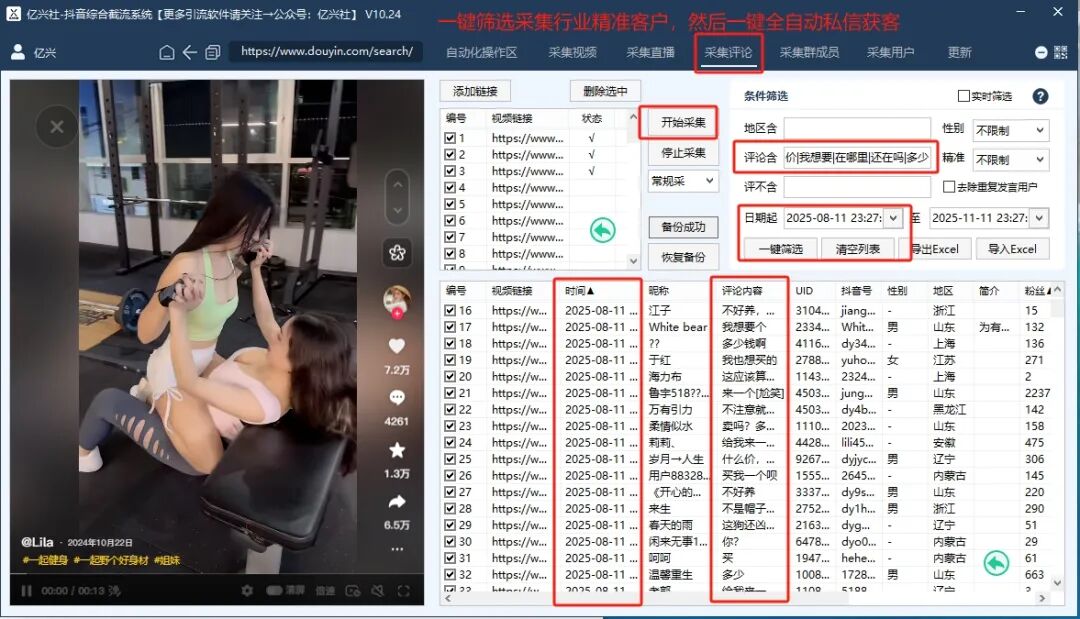The width and height of the screenshot is (1080, 619).
Task: Open video player settings gear
Action: tap(247, 591)
